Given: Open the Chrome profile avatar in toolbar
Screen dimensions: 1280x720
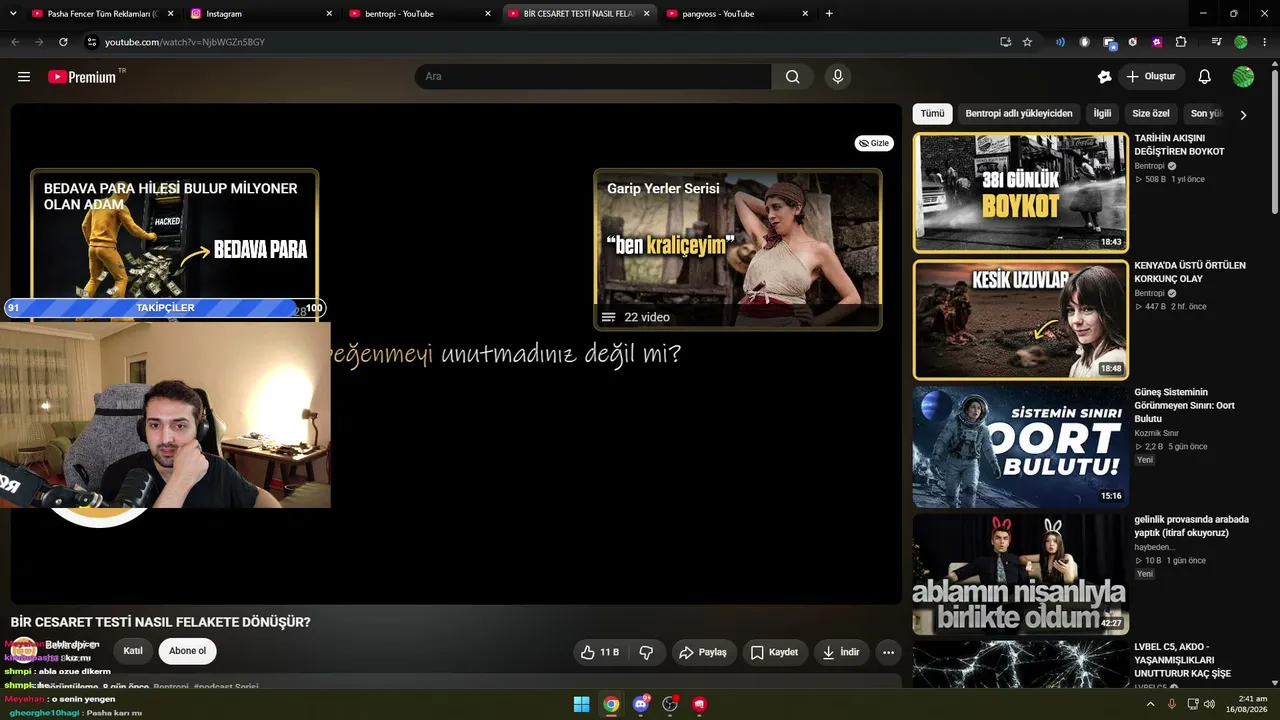Looking at the screenshot, I should click(1241, 42).
